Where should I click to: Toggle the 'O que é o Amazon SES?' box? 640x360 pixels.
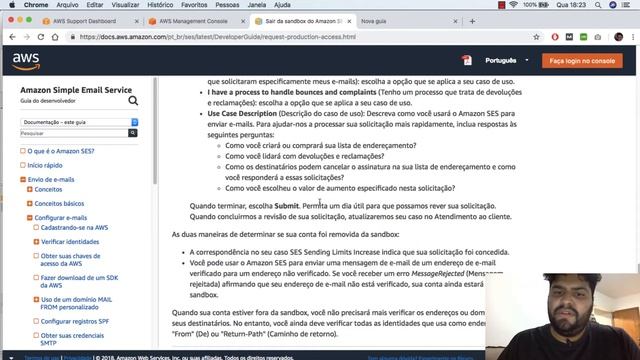point(23,151)
